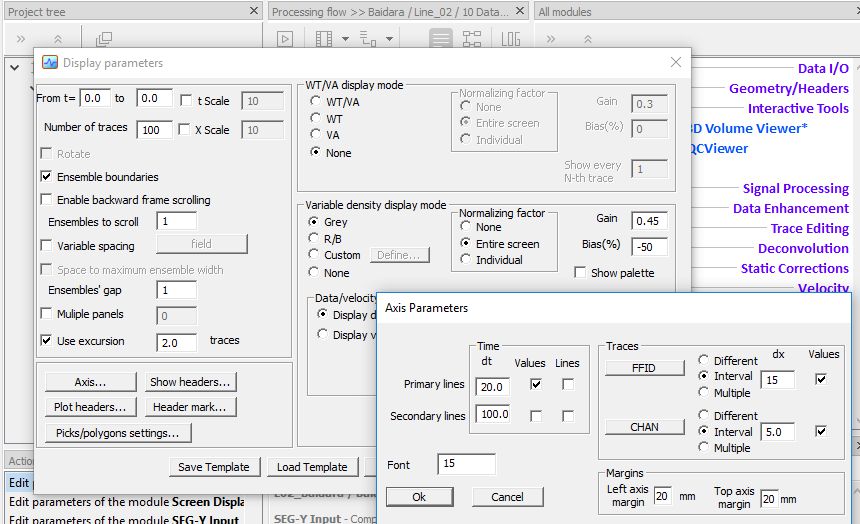860x524 pixels.
Task: Toggle Use excursion checkbox
Action: pyautogui.click(x=47, y=341)
